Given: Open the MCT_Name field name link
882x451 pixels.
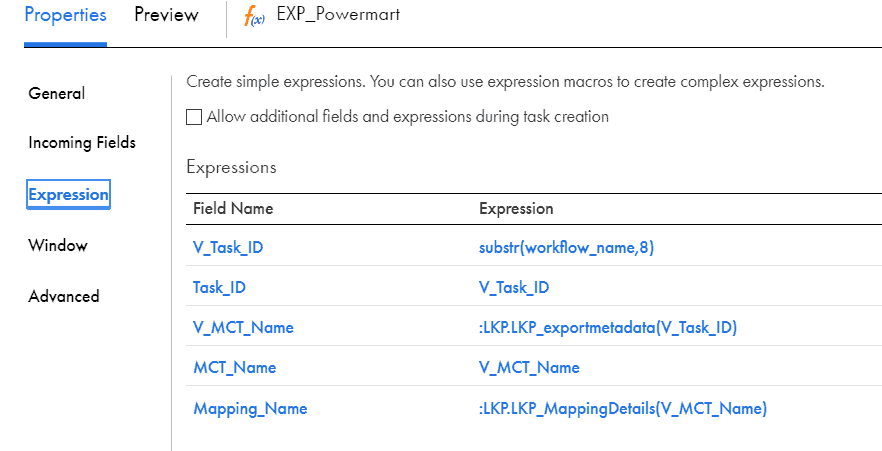Looking at the screenshot, I should (235, 368).
